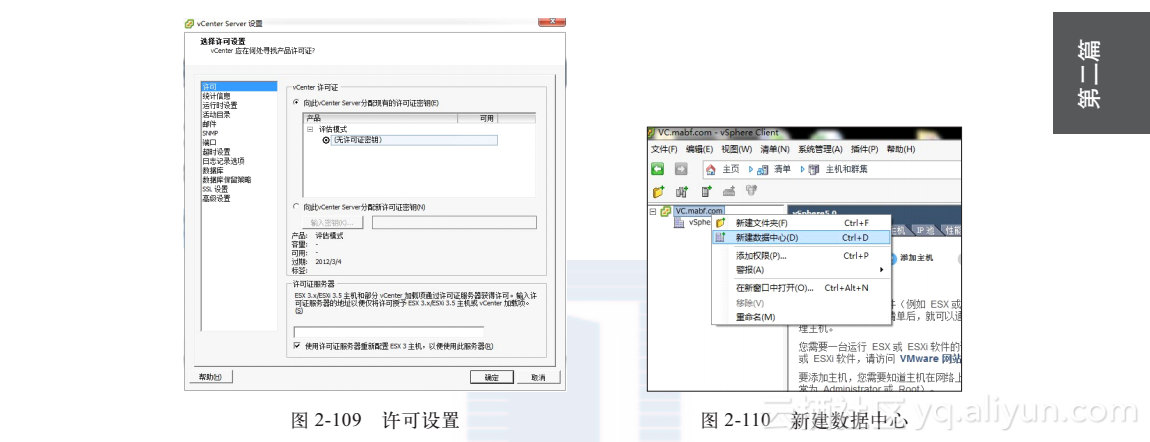1150x442 pixels.
Task: Switch to the IP 池 tab
Action: pos(926,229)
